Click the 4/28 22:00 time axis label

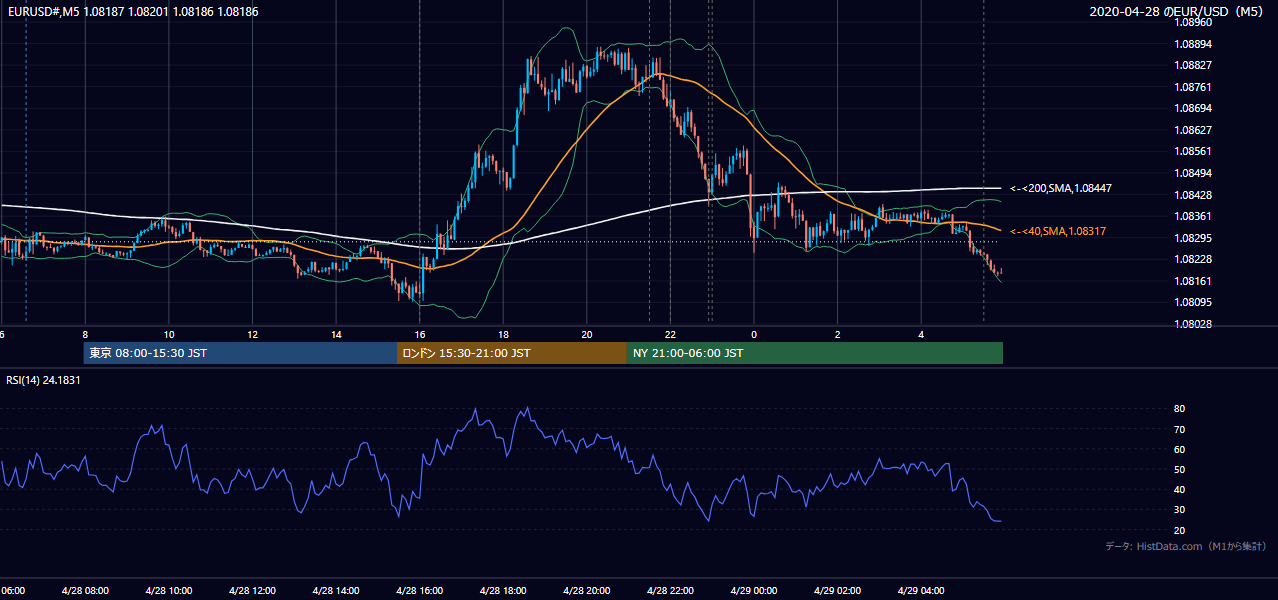pyautogui.click(x=670, y=590)
